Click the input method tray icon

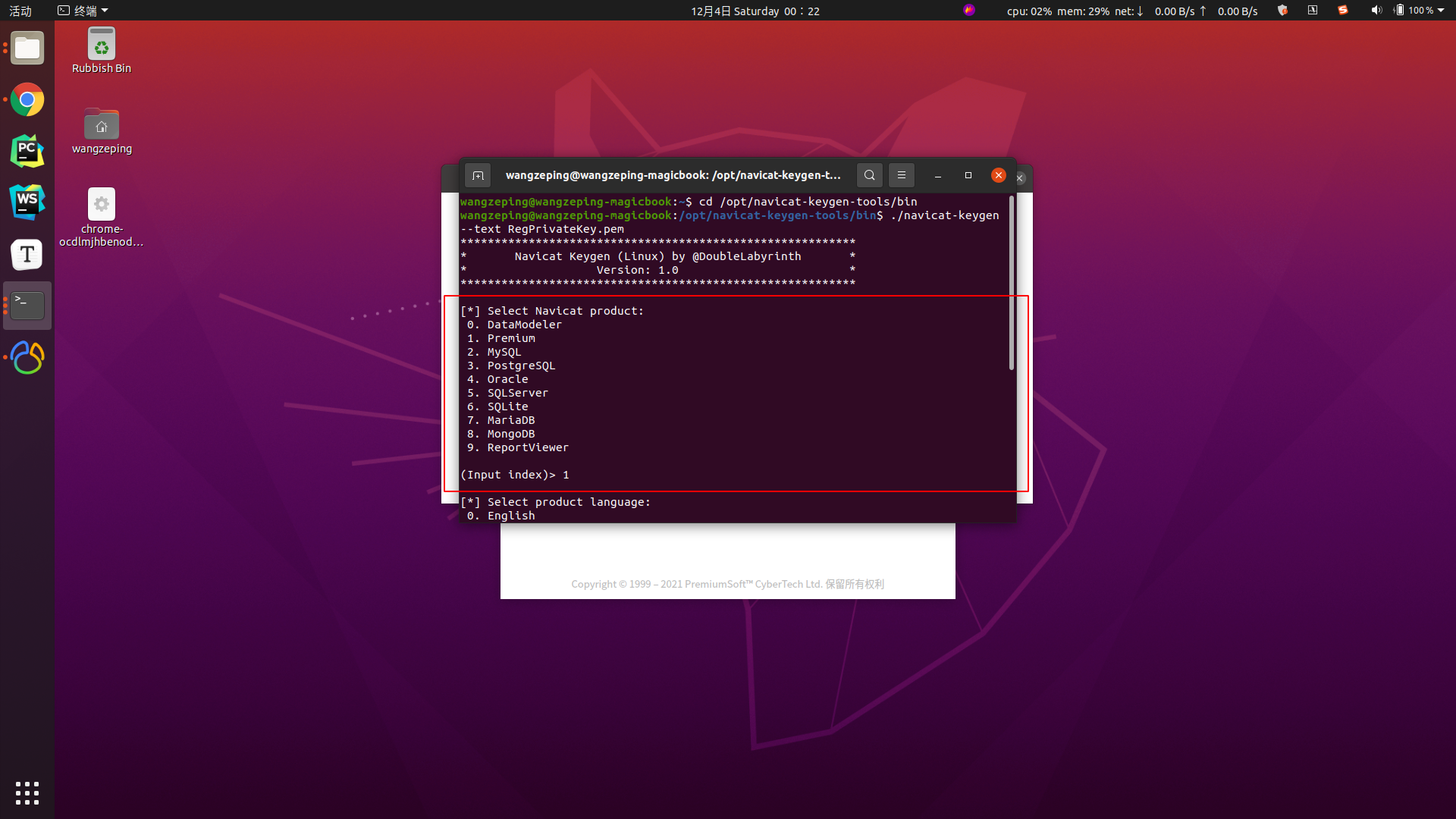[1313, 11]
